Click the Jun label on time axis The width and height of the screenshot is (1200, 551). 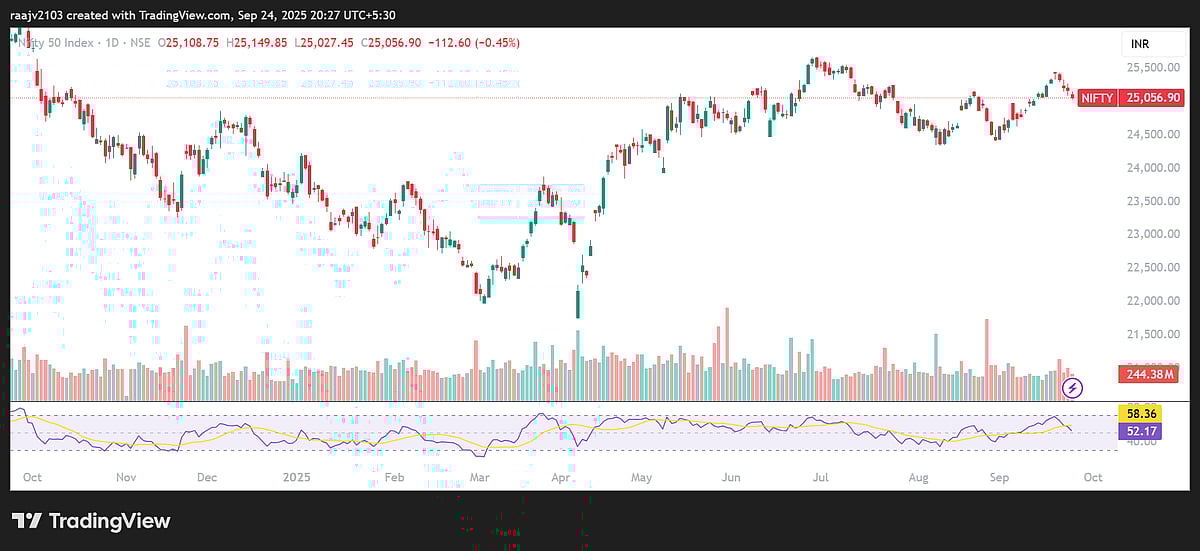point(731,478)
